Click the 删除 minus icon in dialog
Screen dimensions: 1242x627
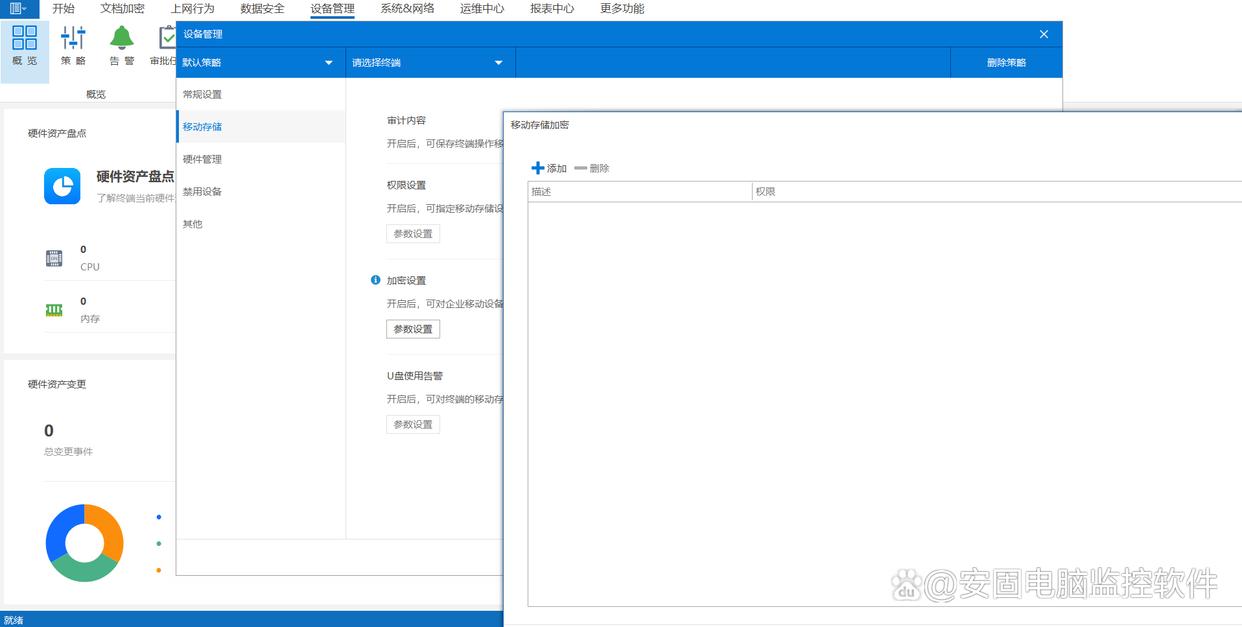pos(581,168)
